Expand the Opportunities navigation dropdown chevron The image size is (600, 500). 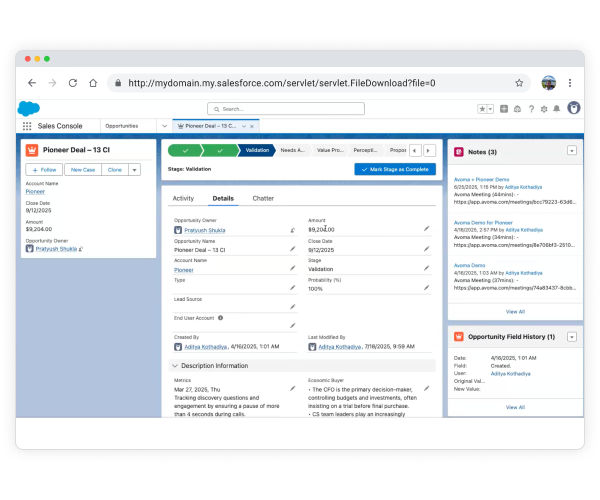[x=165, y=126]
